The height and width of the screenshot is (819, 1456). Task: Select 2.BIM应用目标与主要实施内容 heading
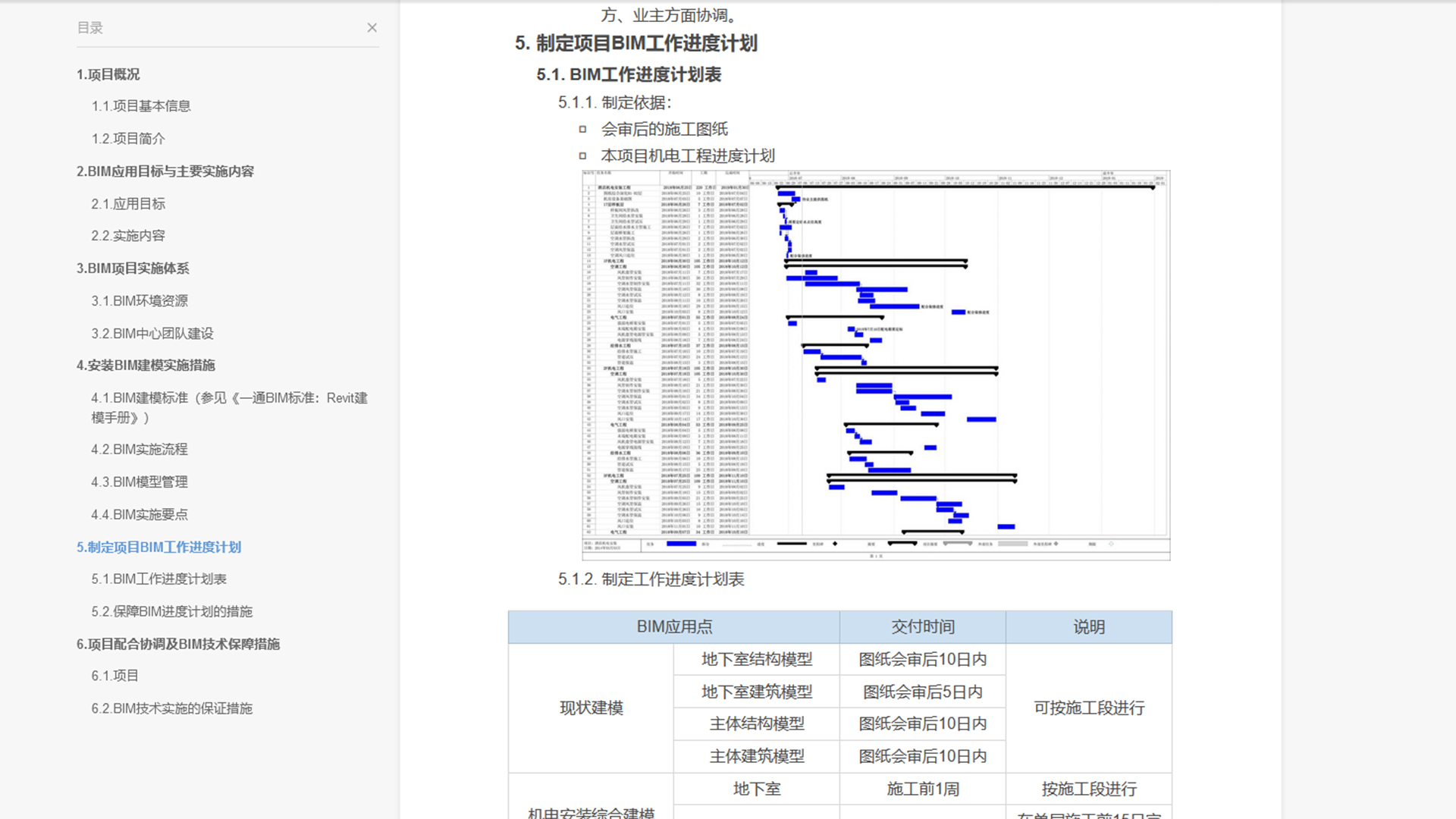[165, 171]
